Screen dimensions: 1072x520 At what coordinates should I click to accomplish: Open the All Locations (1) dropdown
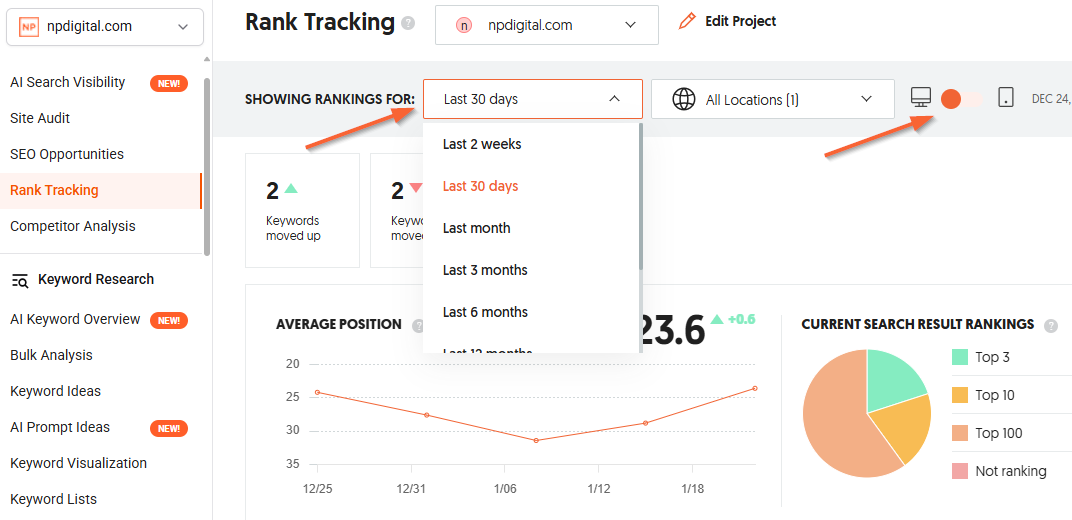[x=773, y=99]
